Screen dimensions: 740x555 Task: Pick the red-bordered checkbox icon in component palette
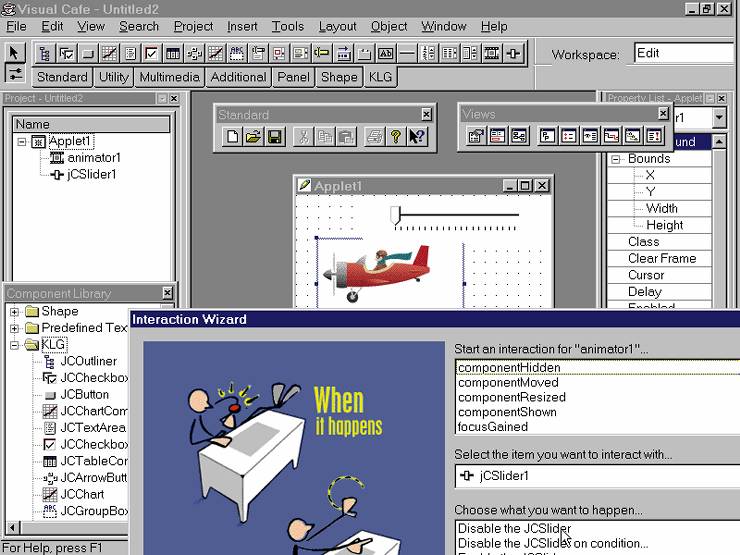point(151,53)
